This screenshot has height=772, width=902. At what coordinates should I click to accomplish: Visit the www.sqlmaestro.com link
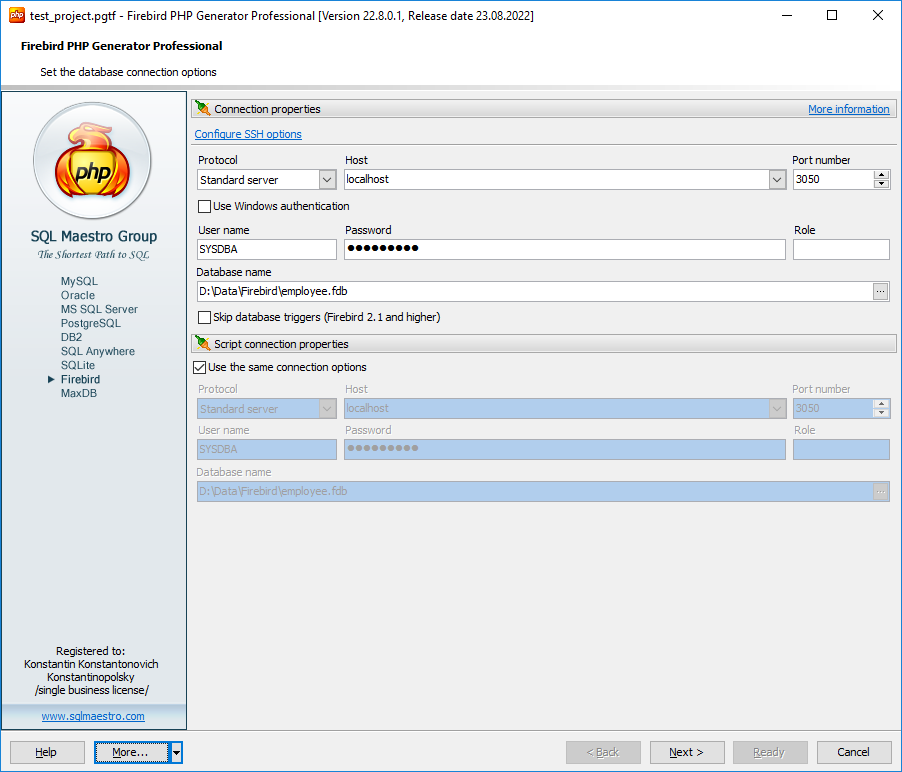[x=93, y=717]
